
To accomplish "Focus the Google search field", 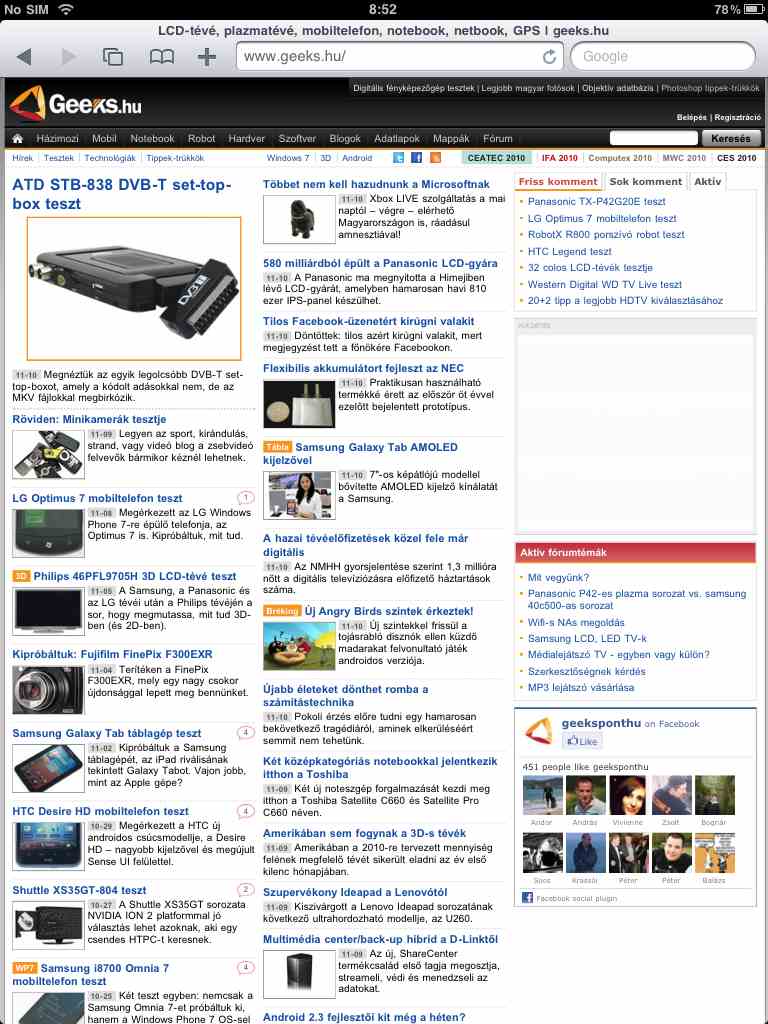I will [663, 57].
